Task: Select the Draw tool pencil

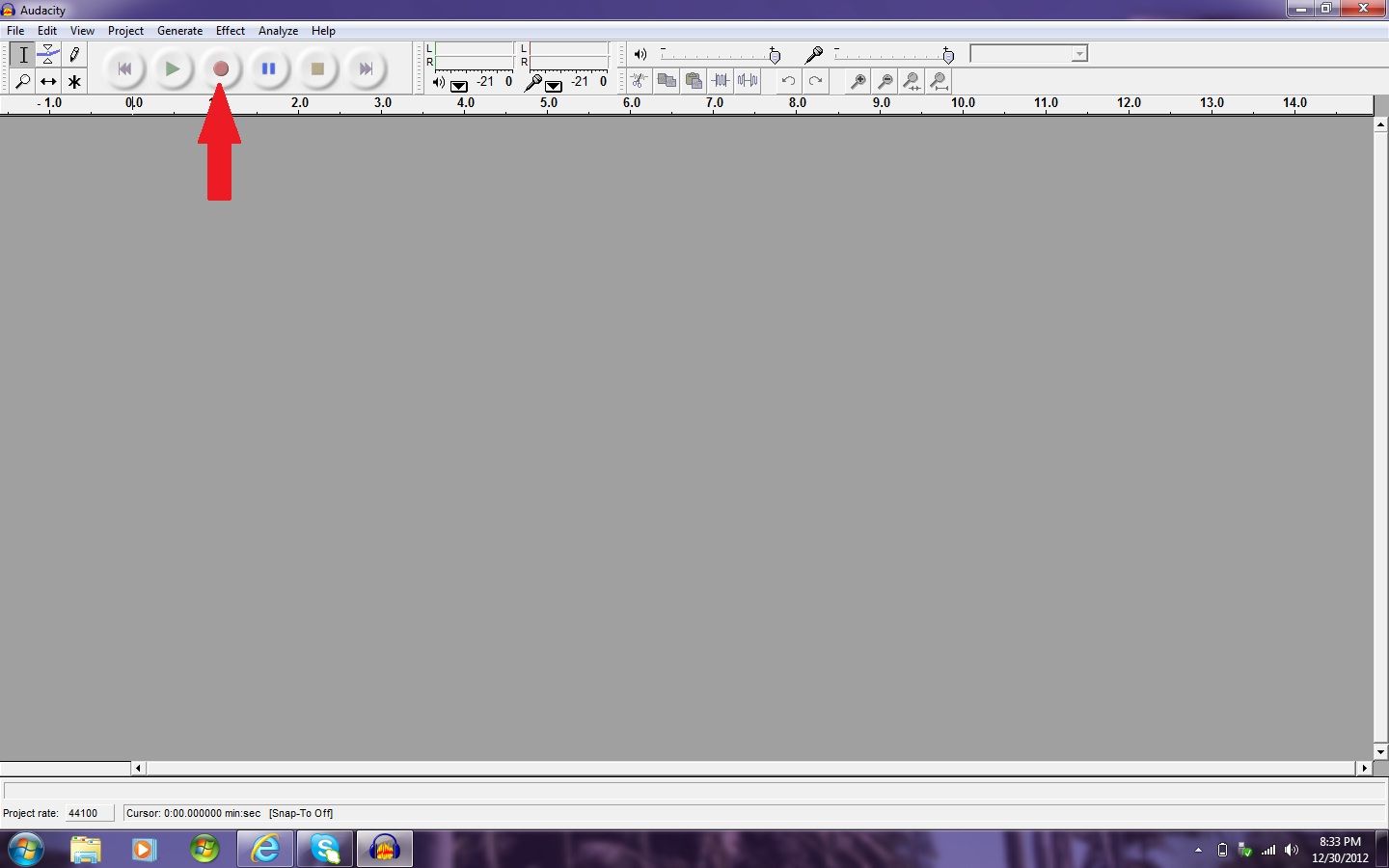Action: pyautogui.click(x=73, y=55)
